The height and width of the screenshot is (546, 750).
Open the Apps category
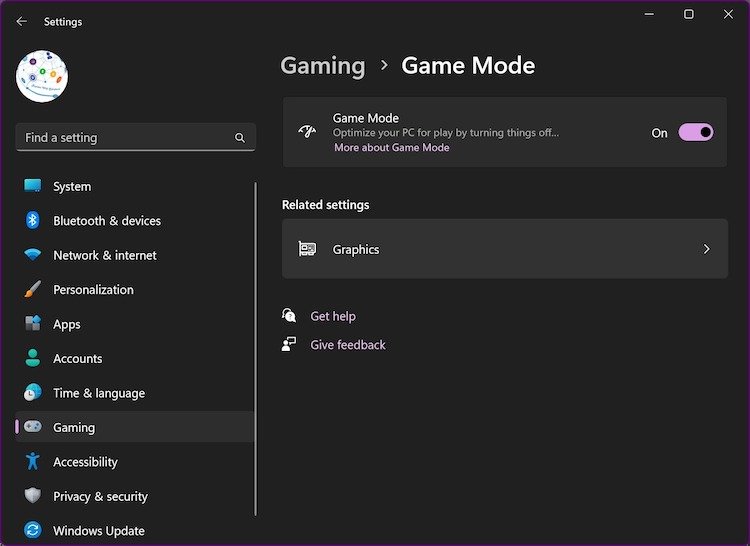pos(67,324)
